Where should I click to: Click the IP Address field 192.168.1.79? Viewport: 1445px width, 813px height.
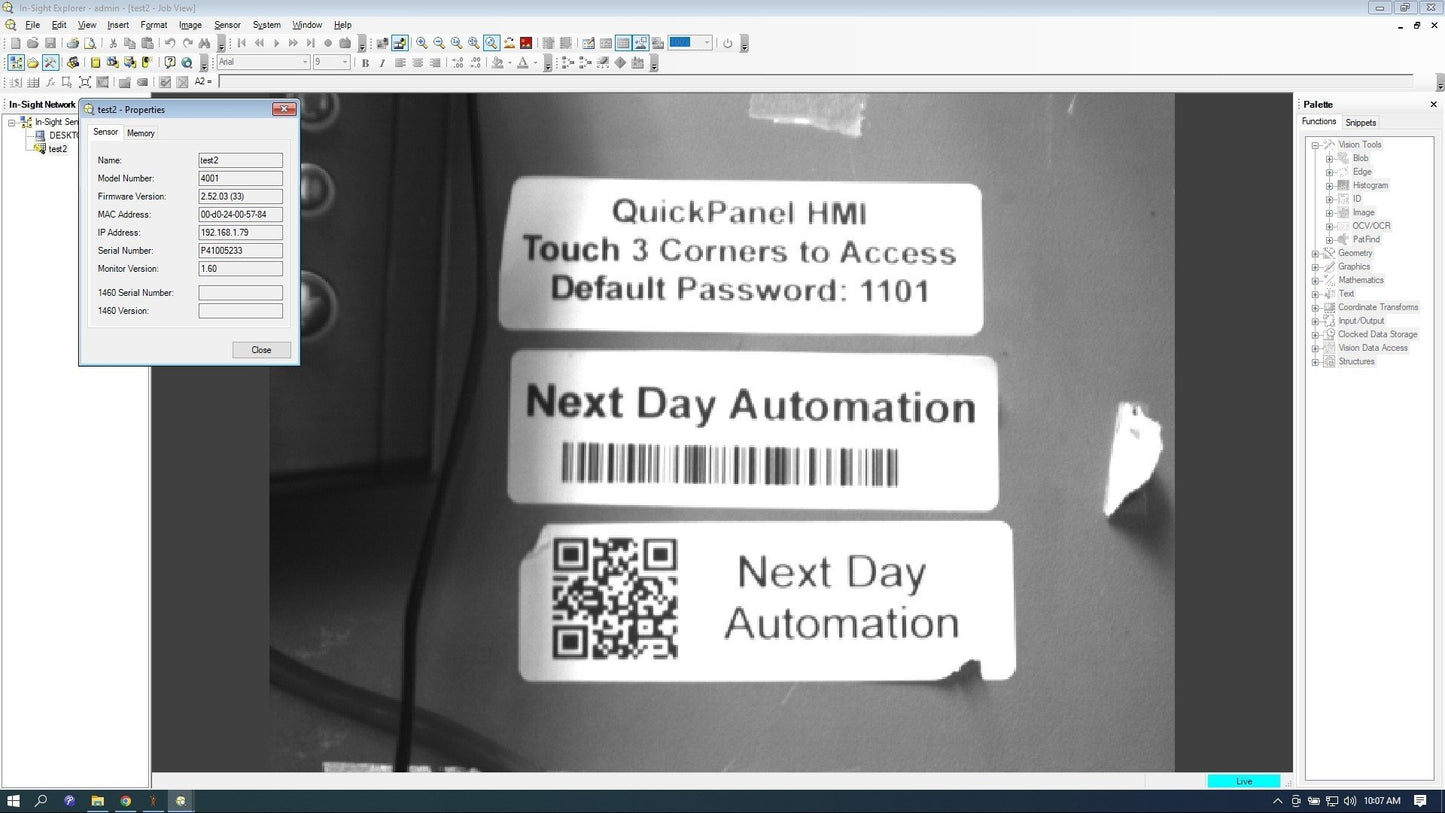pyautogui.click(x=240, y=233)
